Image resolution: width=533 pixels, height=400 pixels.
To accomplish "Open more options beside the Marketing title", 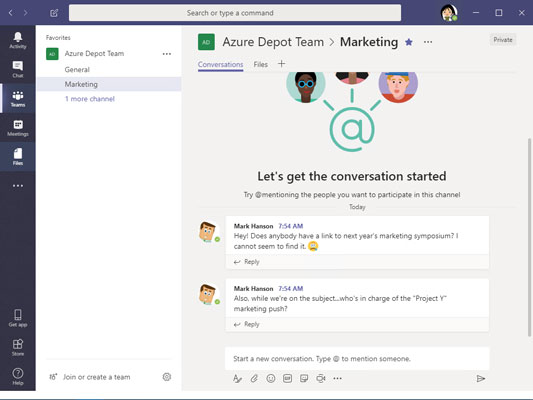I will [x=428, y=42].
